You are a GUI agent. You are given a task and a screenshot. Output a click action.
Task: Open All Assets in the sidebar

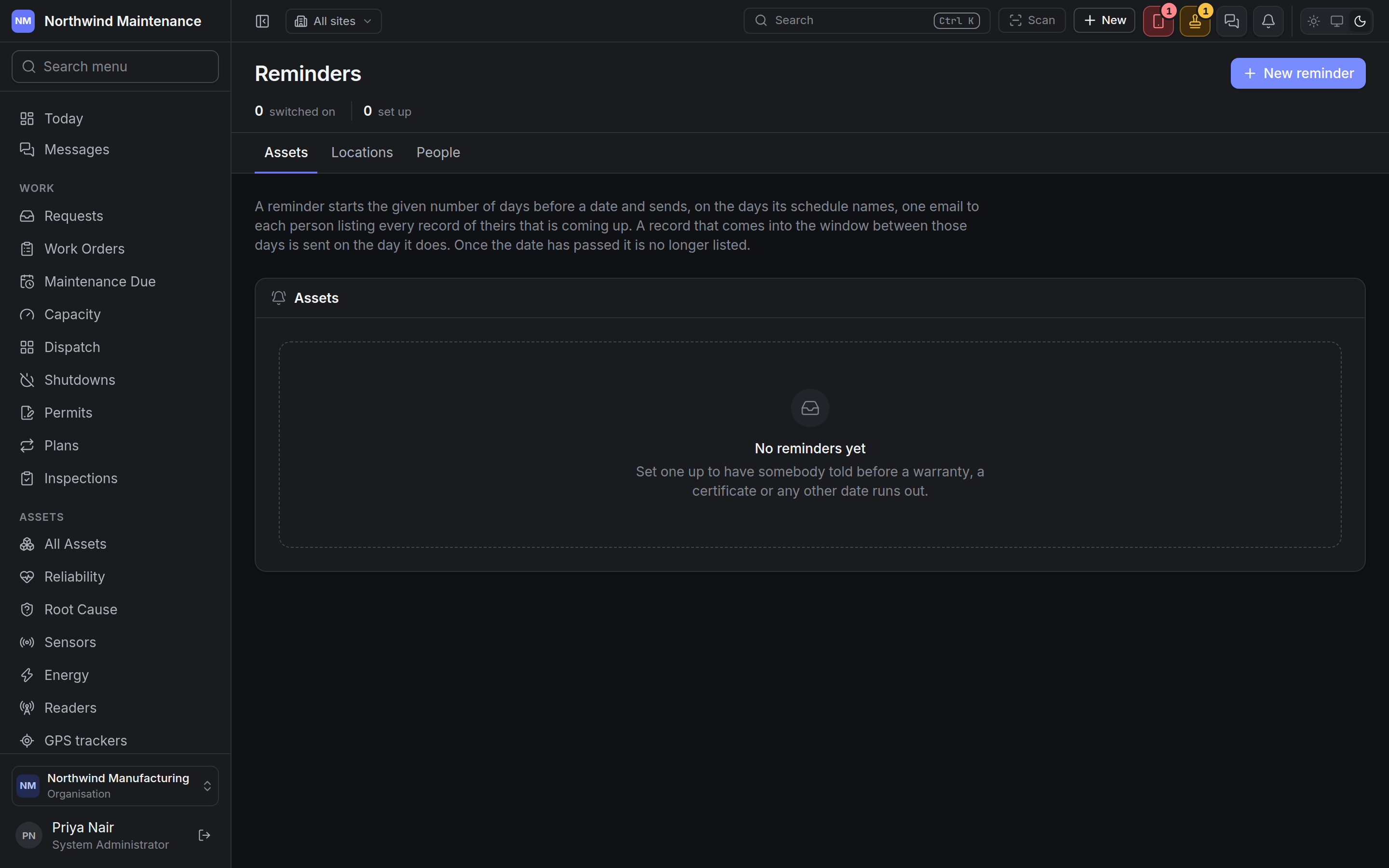115,543
